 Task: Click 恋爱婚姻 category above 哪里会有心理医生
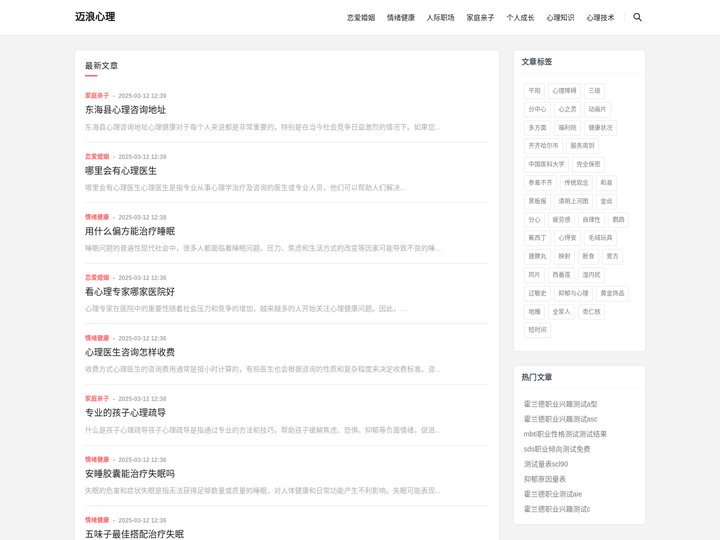coord(97,157)
